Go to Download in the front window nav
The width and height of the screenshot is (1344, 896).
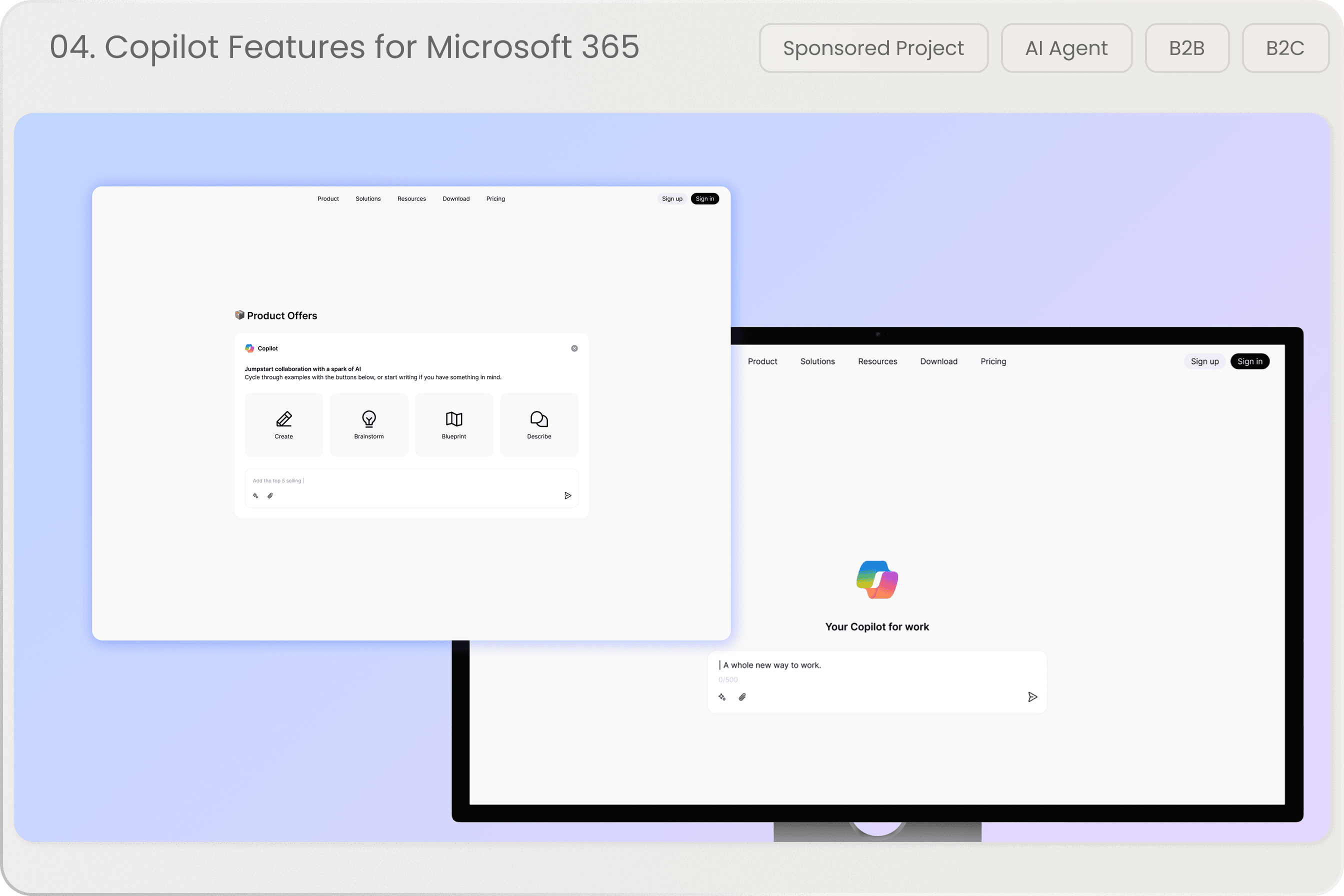[456, 199]
